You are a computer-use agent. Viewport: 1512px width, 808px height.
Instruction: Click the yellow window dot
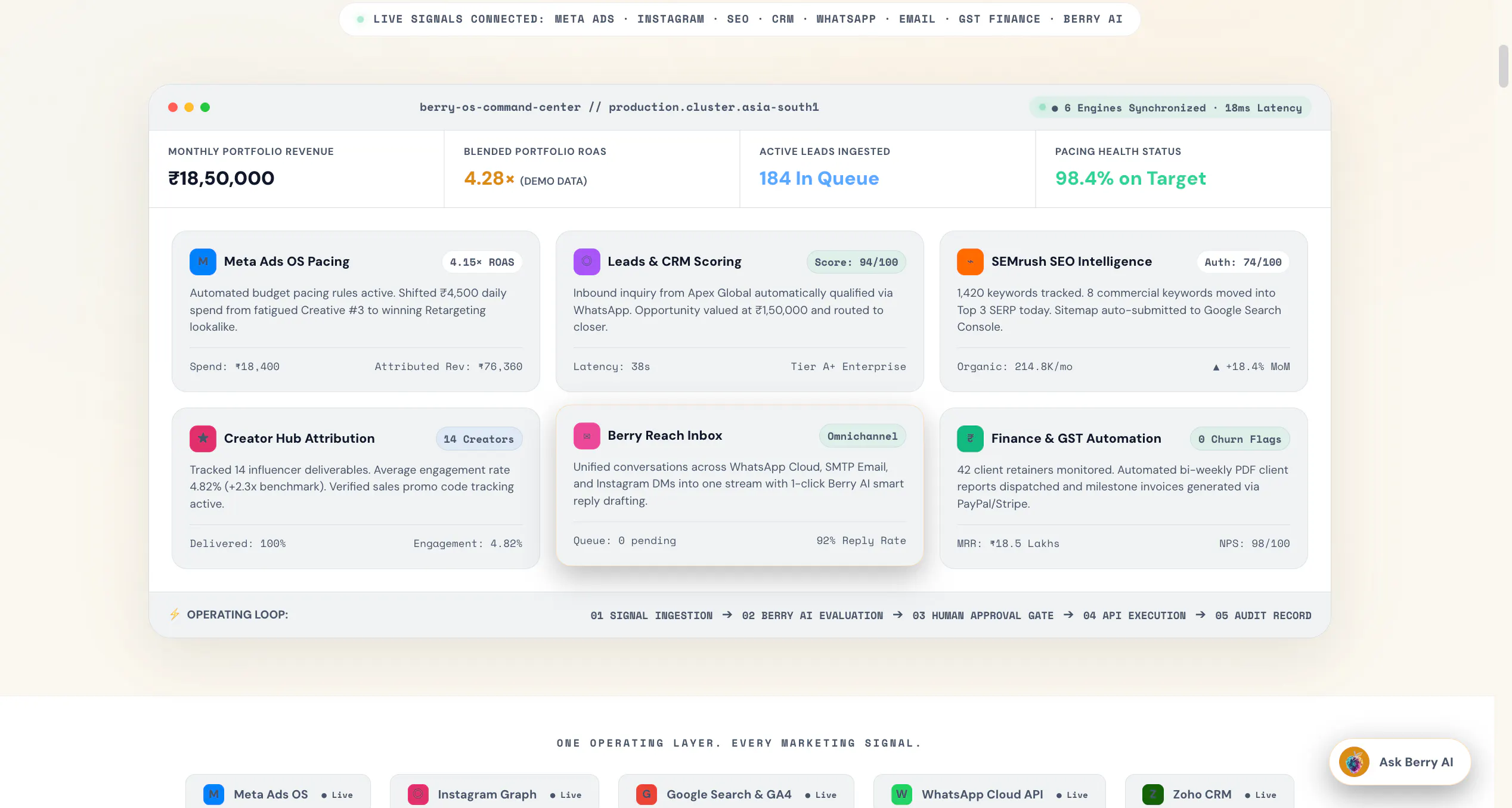click(189, 107)
